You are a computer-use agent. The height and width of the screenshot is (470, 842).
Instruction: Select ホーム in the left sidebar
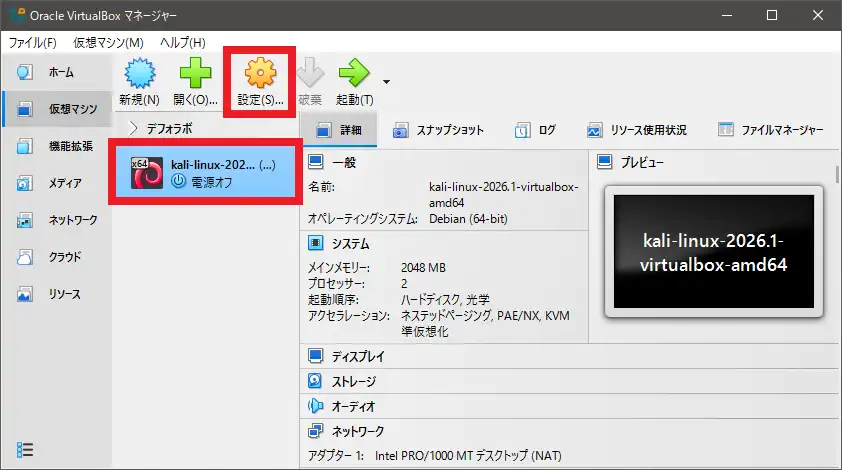(x=57, y=72)
